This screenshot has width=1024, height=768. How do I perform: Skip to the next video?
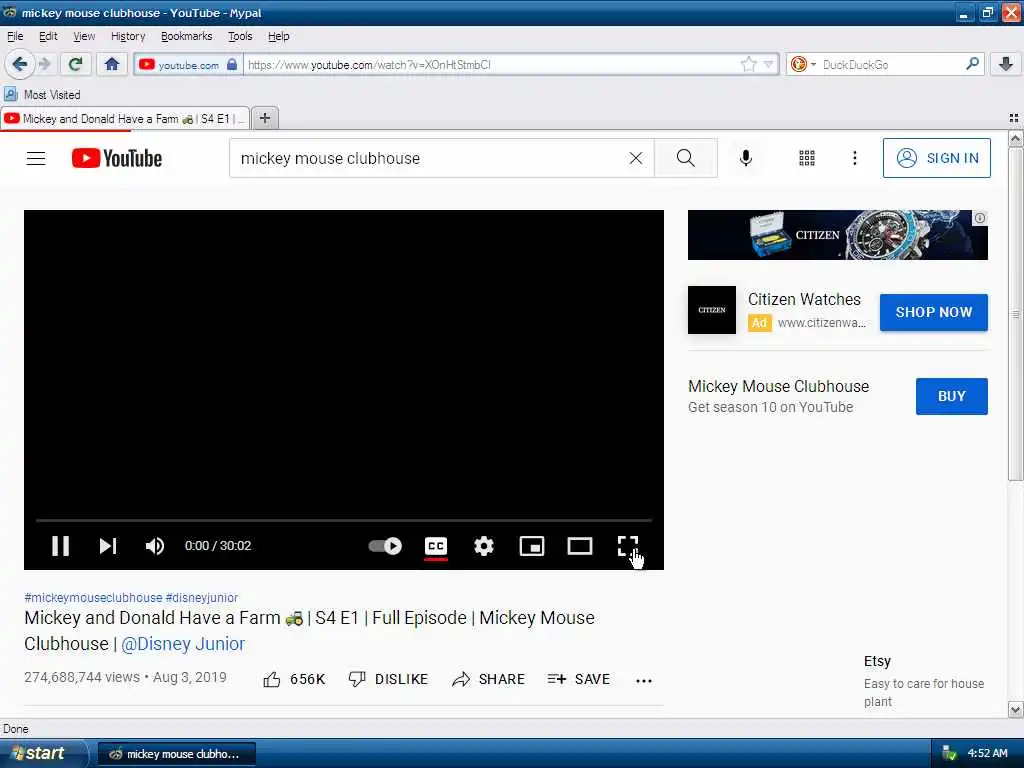point(108,546)
